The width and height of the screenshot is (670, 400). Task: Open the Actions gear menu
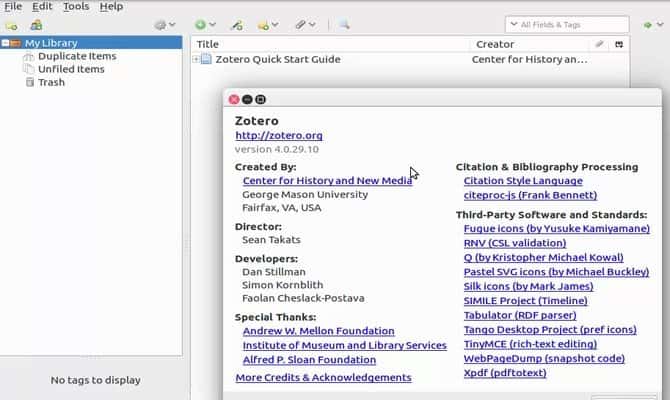(160, 25)
